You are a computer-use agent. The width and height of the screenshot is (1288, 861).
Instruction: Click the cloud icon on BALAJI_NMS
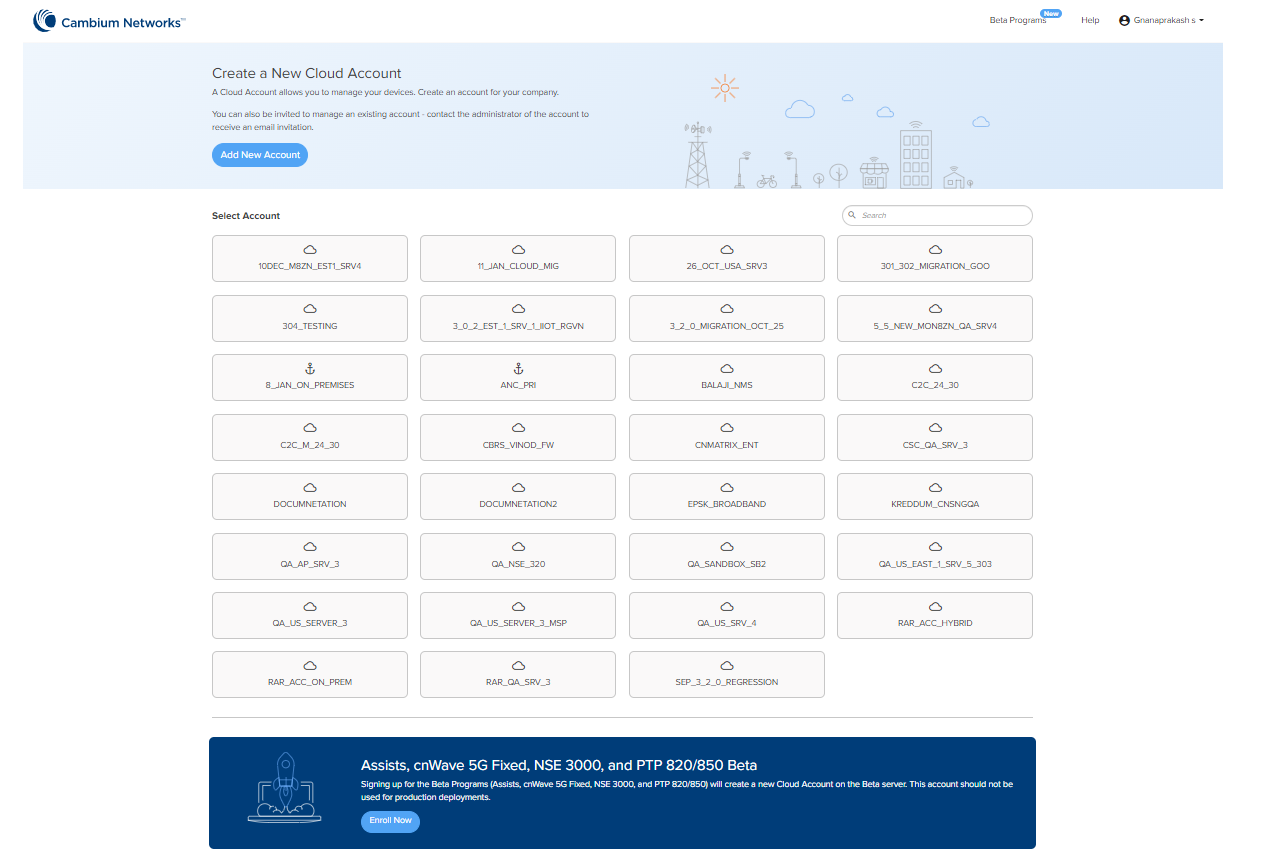tap(727, 369)
